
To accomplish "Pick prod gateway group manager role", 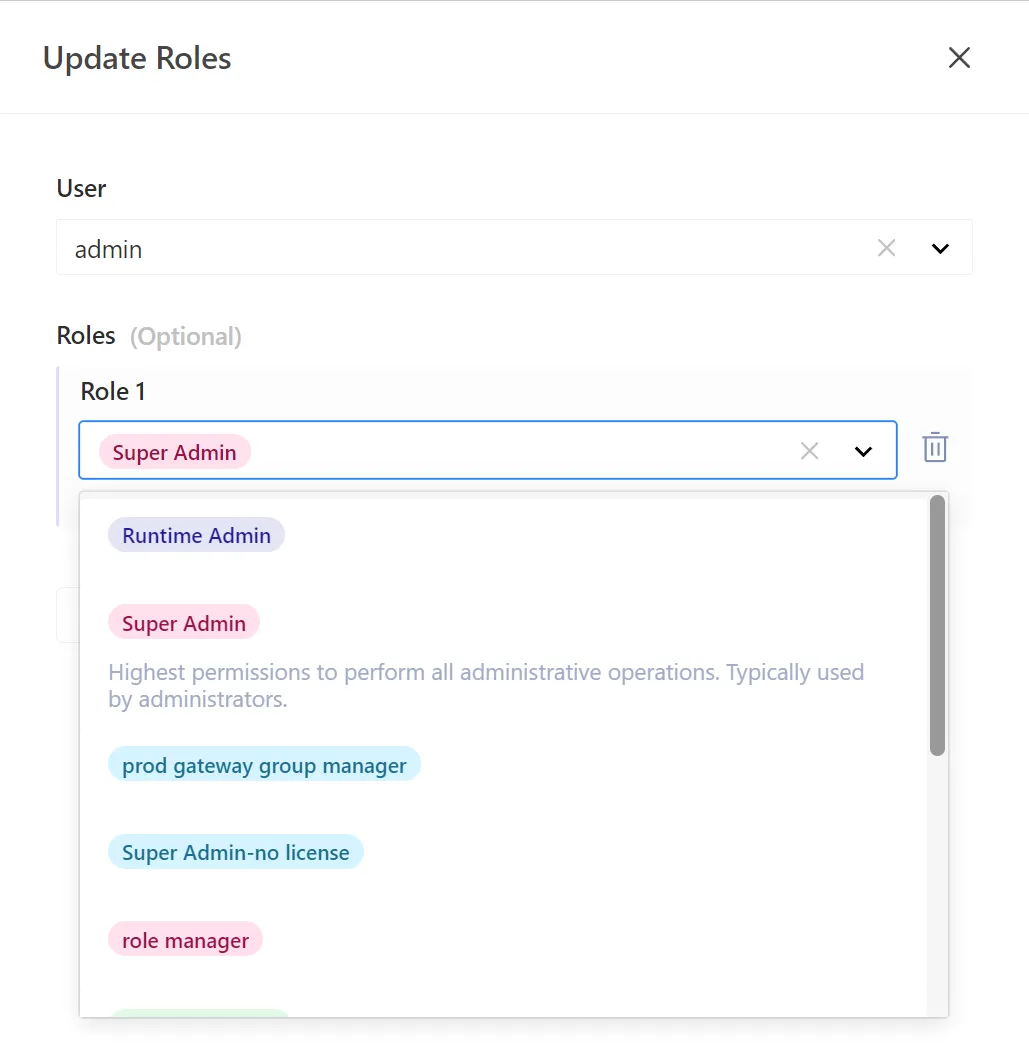I will click(x=264, y=765).
